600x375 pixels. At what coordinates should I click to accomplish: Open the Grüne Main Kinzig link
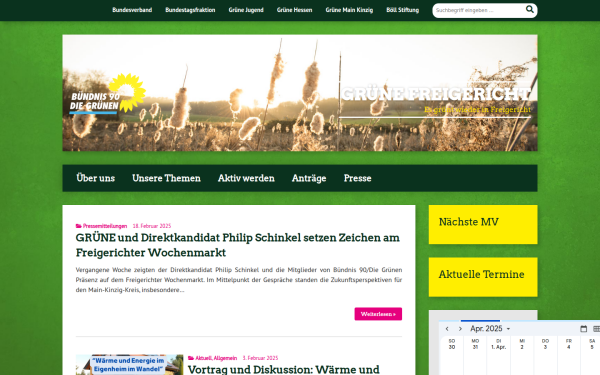tap(349, 10)
